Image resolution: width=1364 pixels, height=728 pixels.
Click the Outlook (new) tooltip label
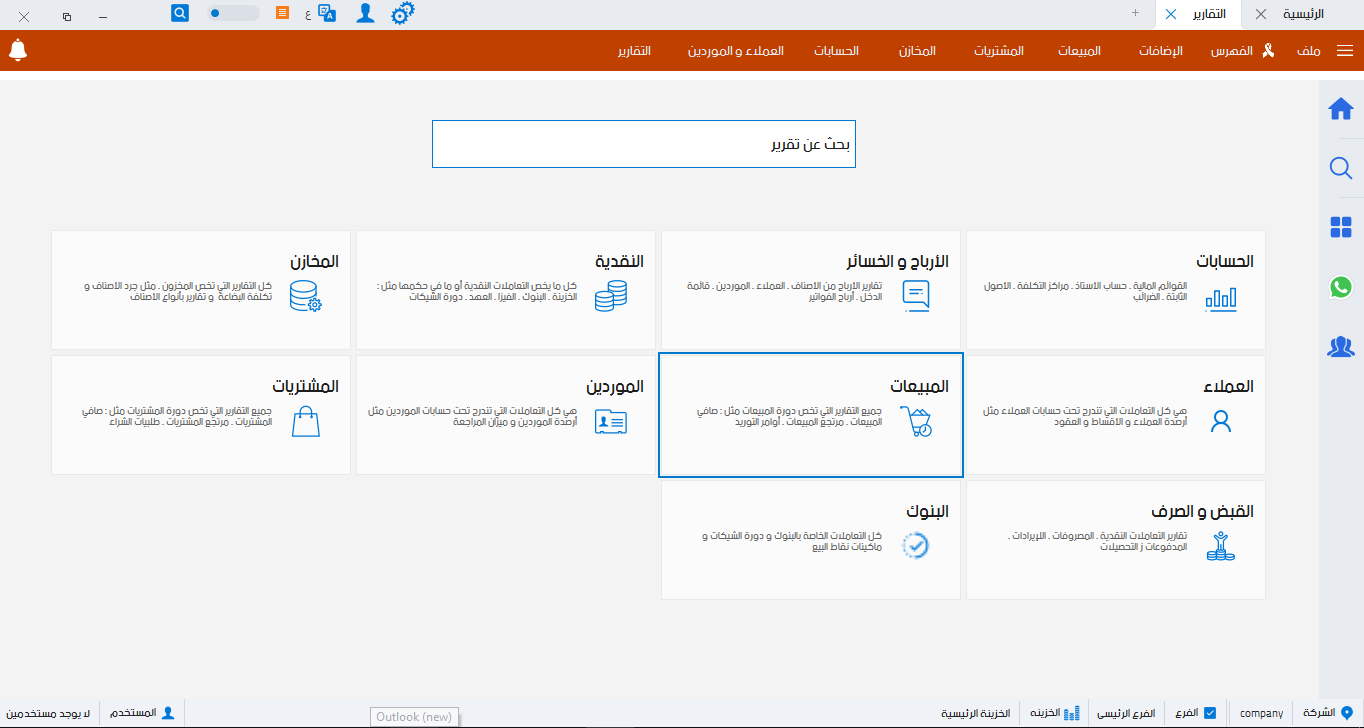[x=414, y=717]
